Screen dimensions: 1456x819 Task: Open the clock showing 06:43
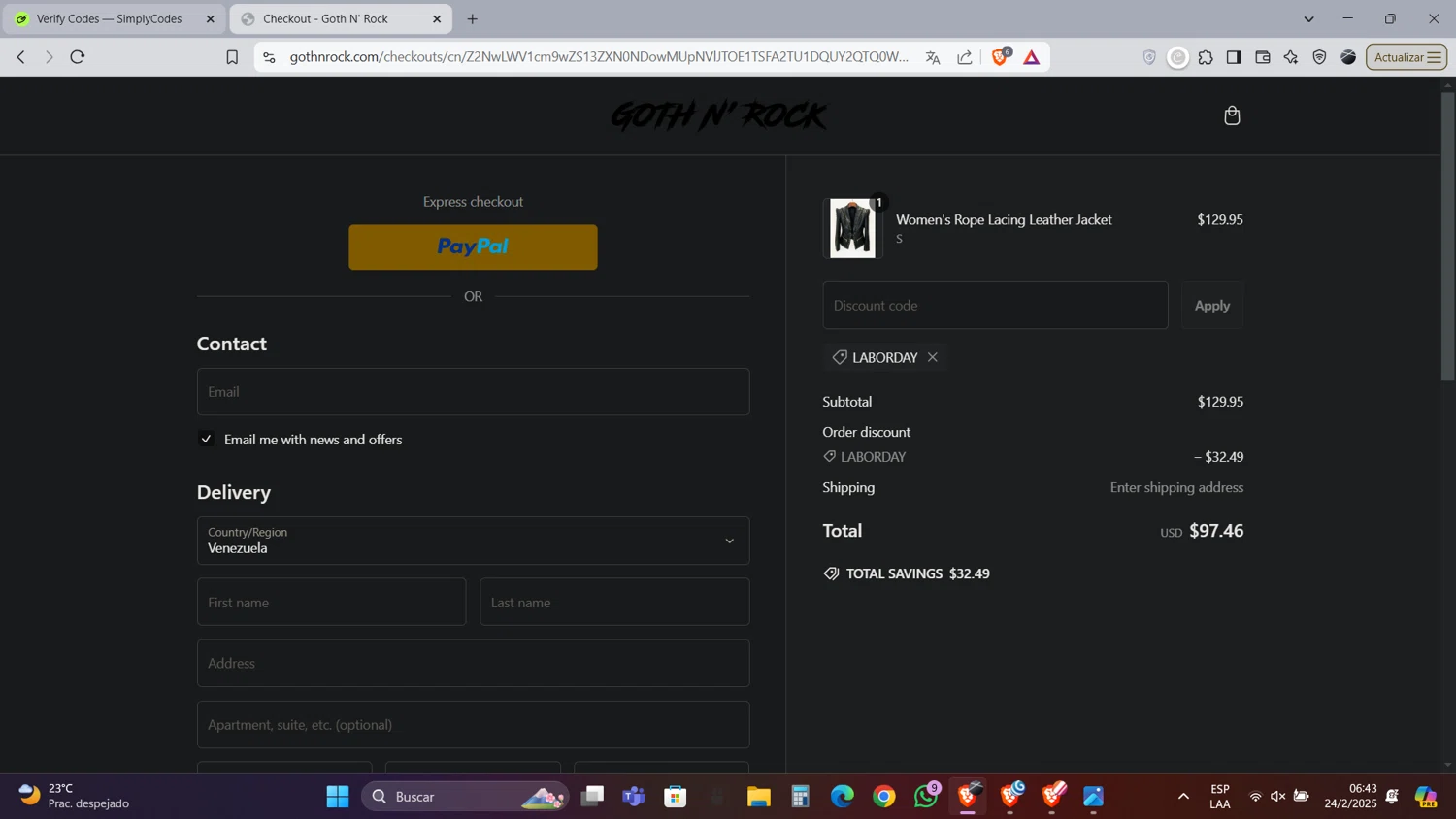click(x=1350, y=796)
